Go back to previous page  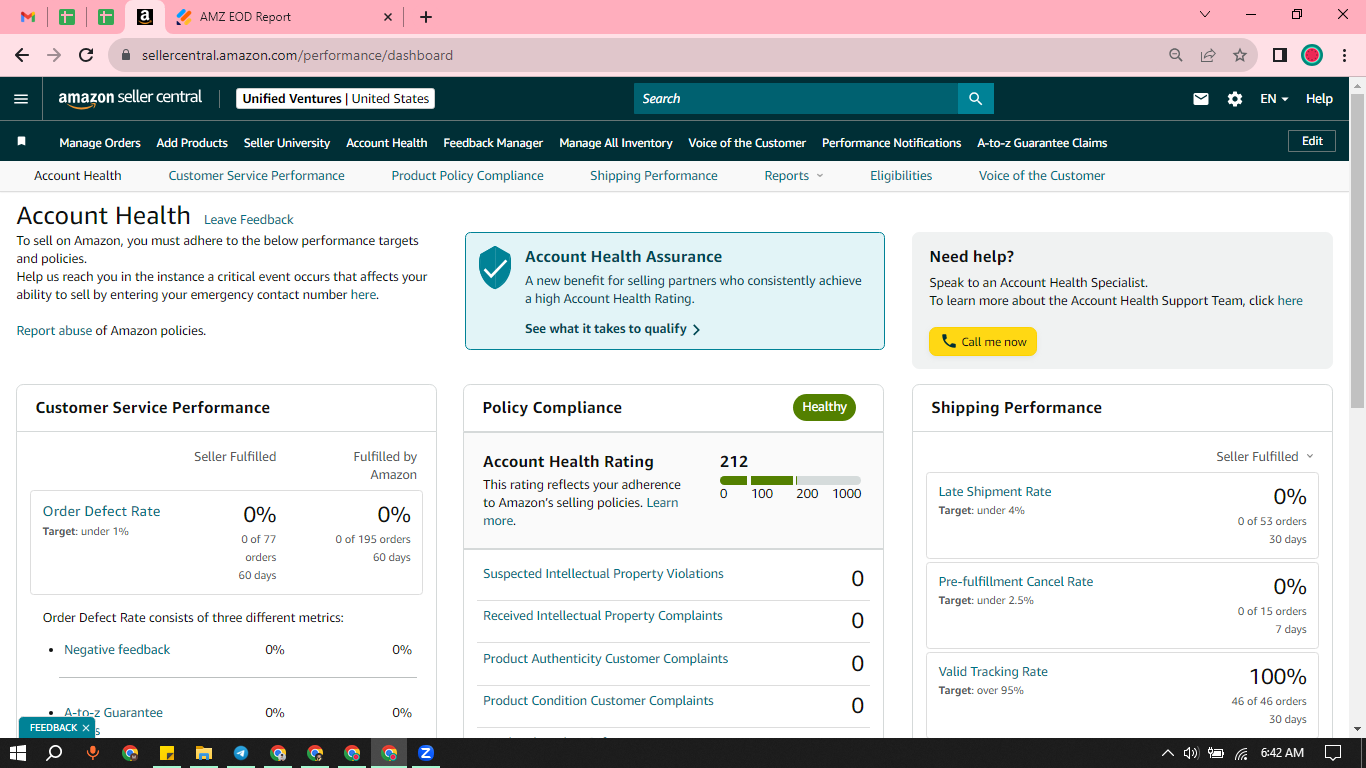pyautogui.click(x=22, y=55)
